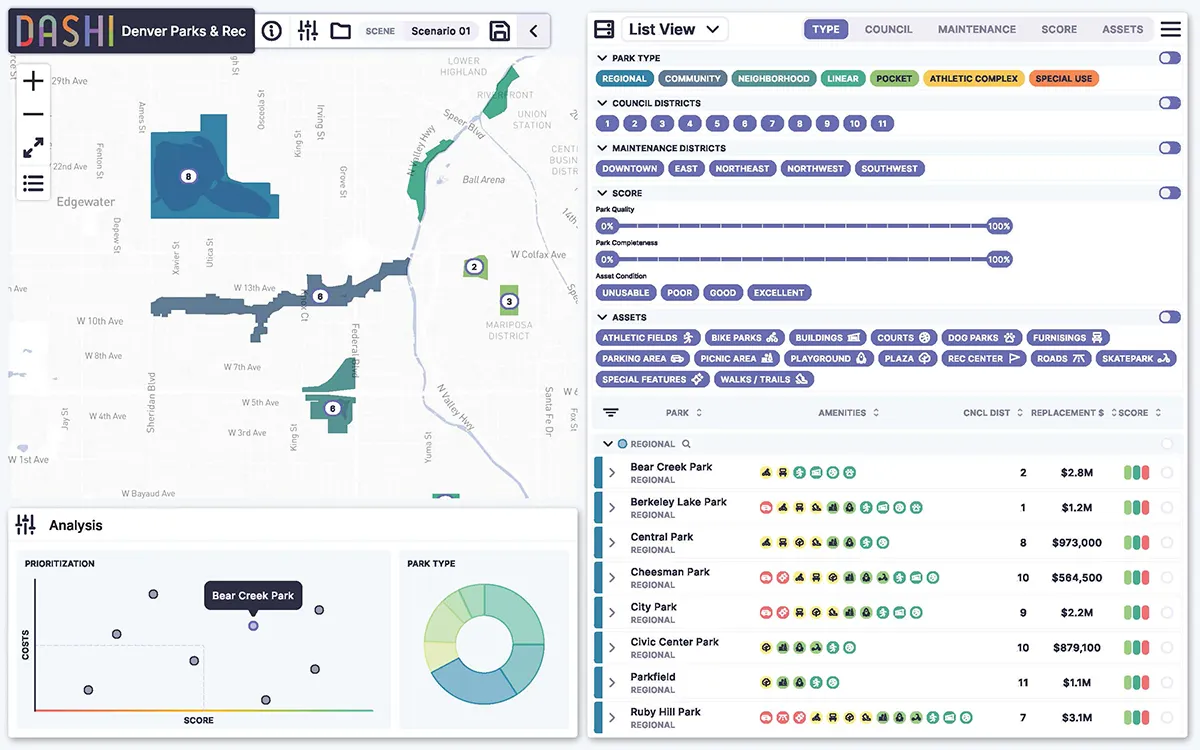Click the Park Quality 100% slider handle
This screenshot has height=750, width=1200.
[999, 226]
